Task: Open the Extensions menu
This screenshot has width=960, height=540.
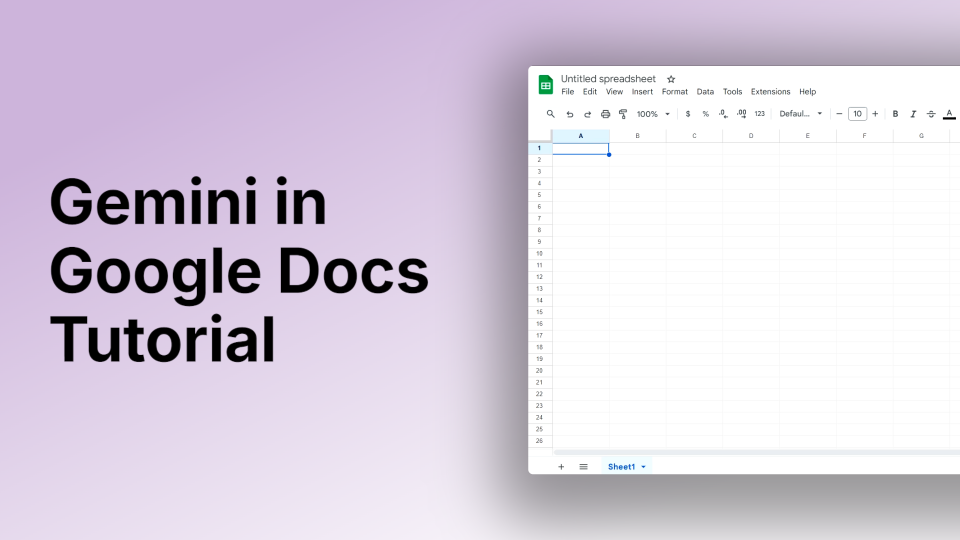Action: (x=770, y=92)
